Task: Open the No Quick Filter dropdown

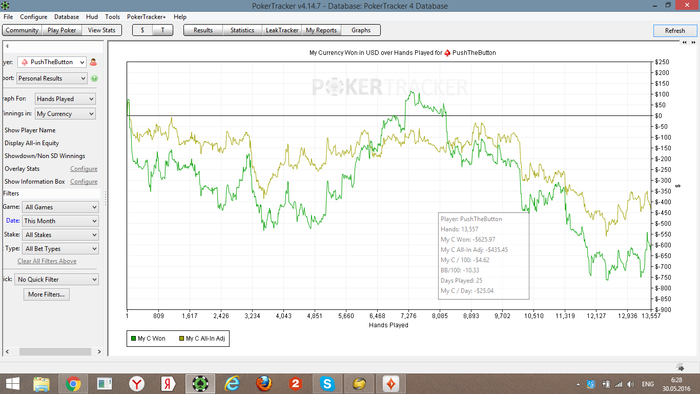Action: click(56, 279)
